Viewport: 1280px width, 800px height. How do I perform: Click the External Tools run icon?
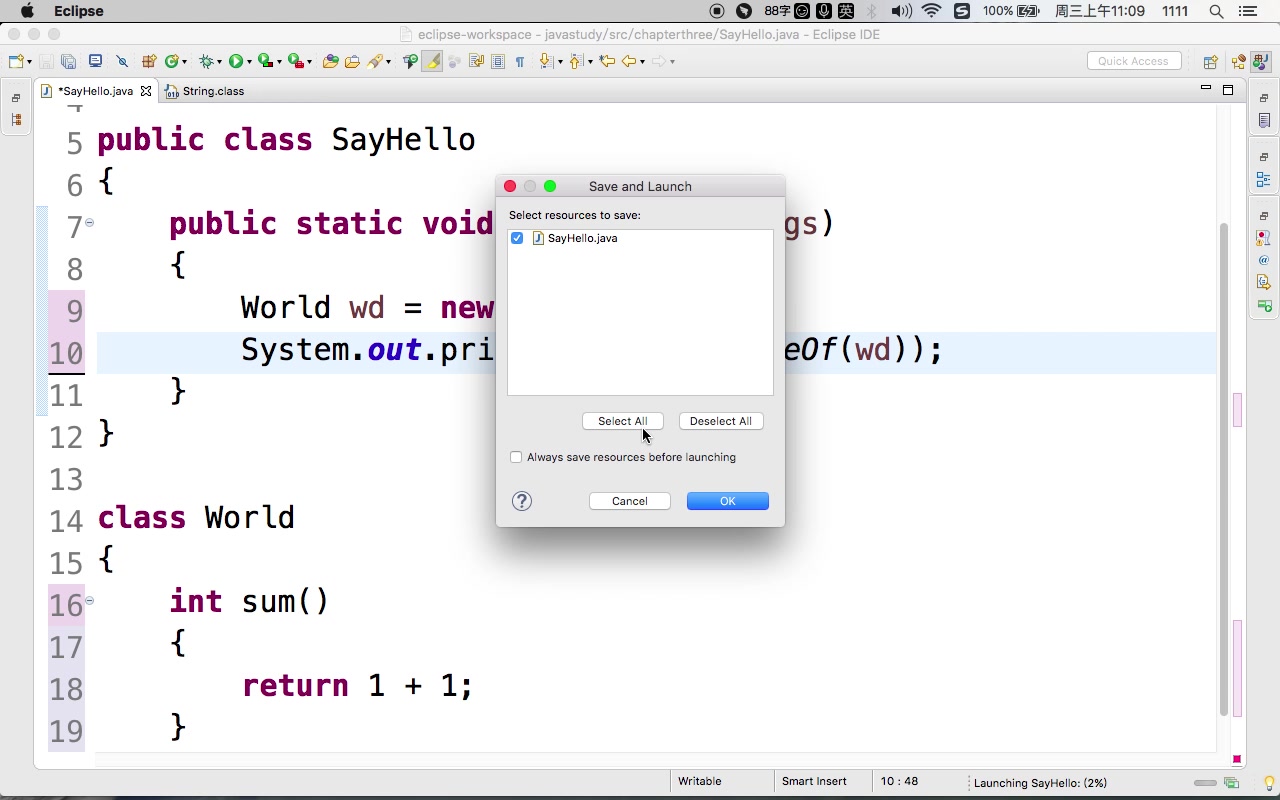coord(295,61)
